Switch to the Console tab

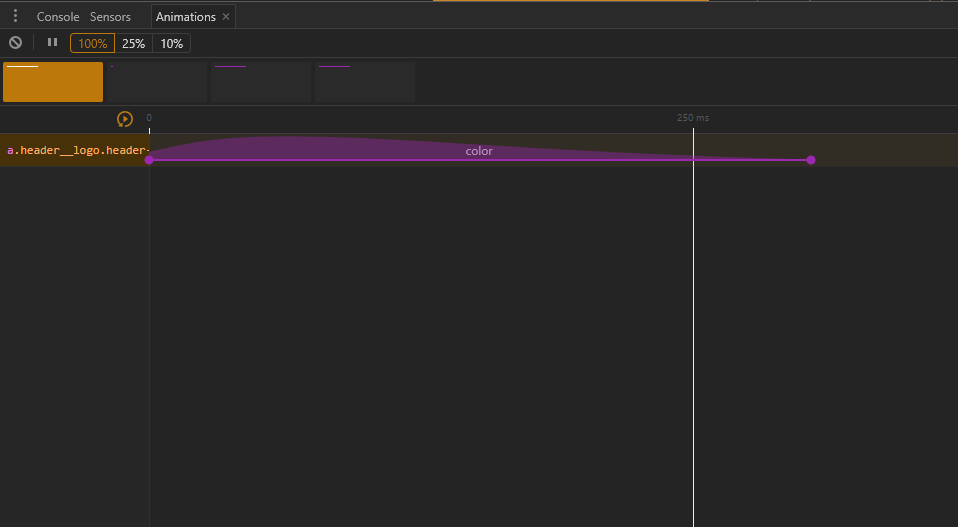click(58, 16)
